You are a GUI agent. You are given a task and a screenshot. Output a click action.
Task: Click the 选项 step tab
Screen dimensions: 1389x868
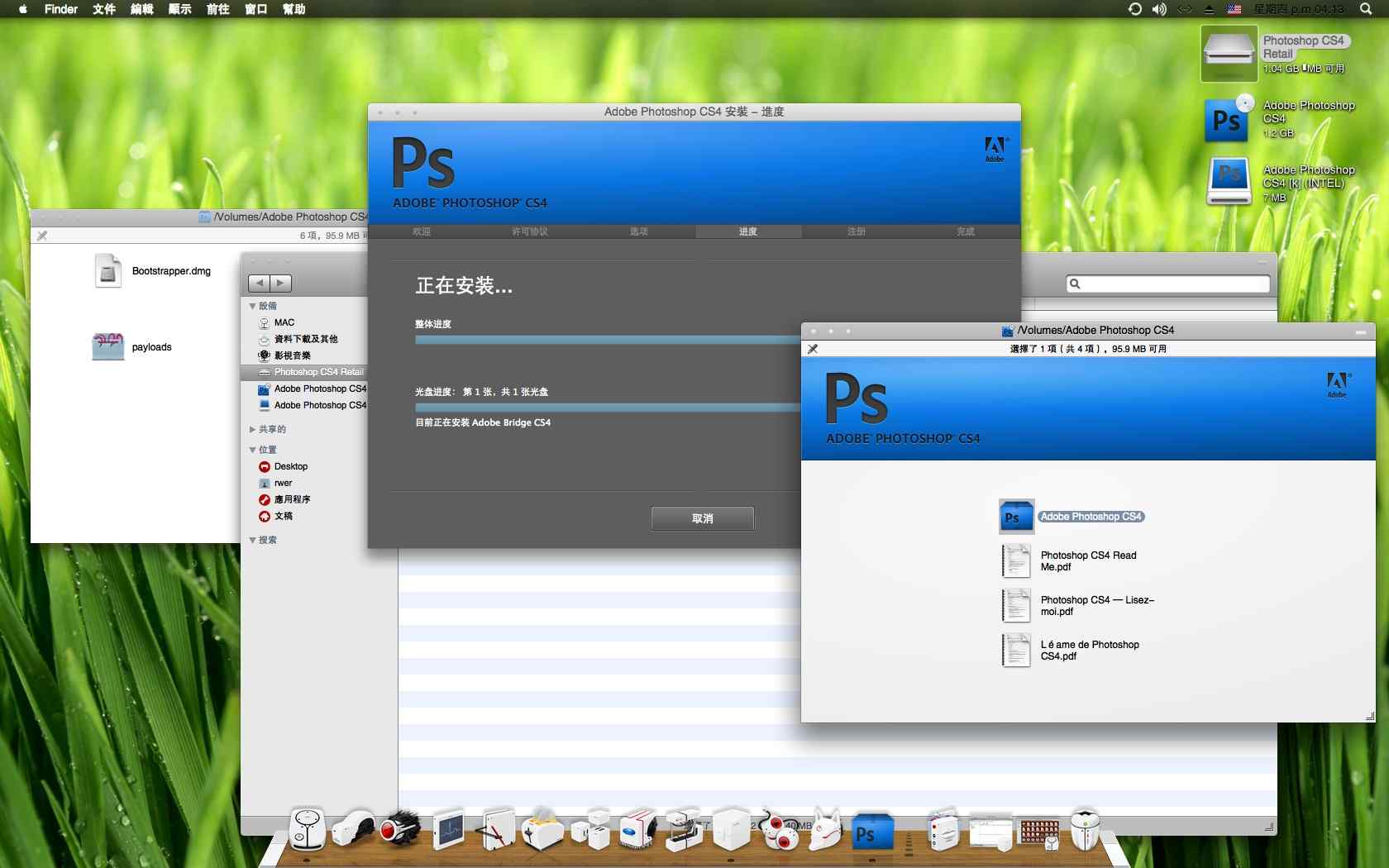pos(639,231)
